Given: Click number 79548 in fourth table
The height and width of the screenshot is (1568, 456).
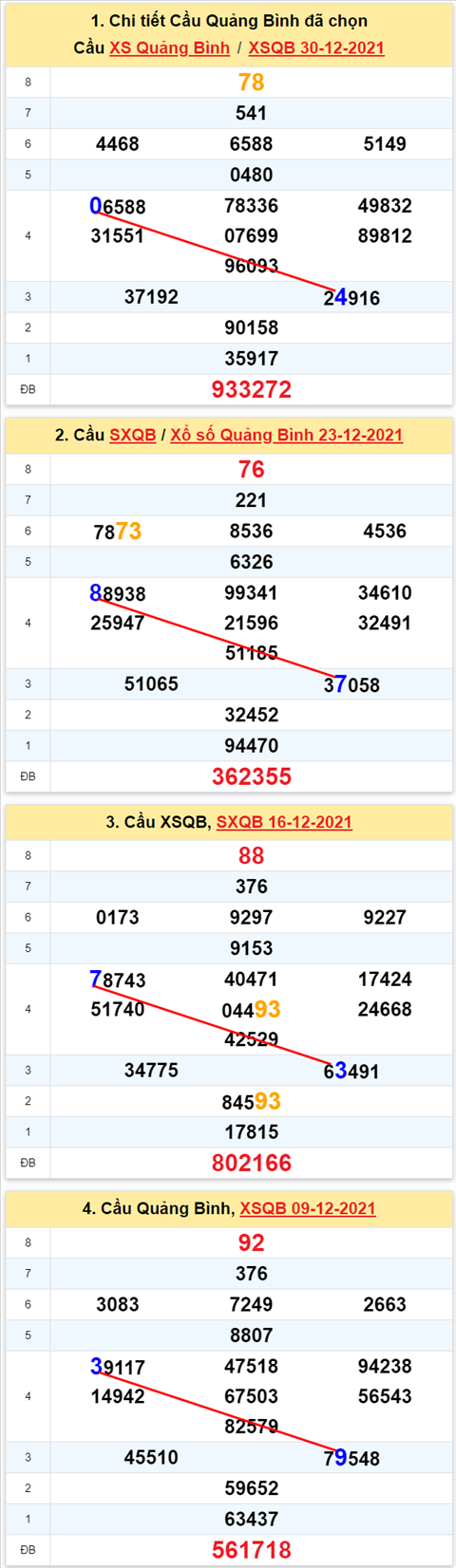Looking at the screenshot, I should pyautogui.click(x=351, y=1458).
